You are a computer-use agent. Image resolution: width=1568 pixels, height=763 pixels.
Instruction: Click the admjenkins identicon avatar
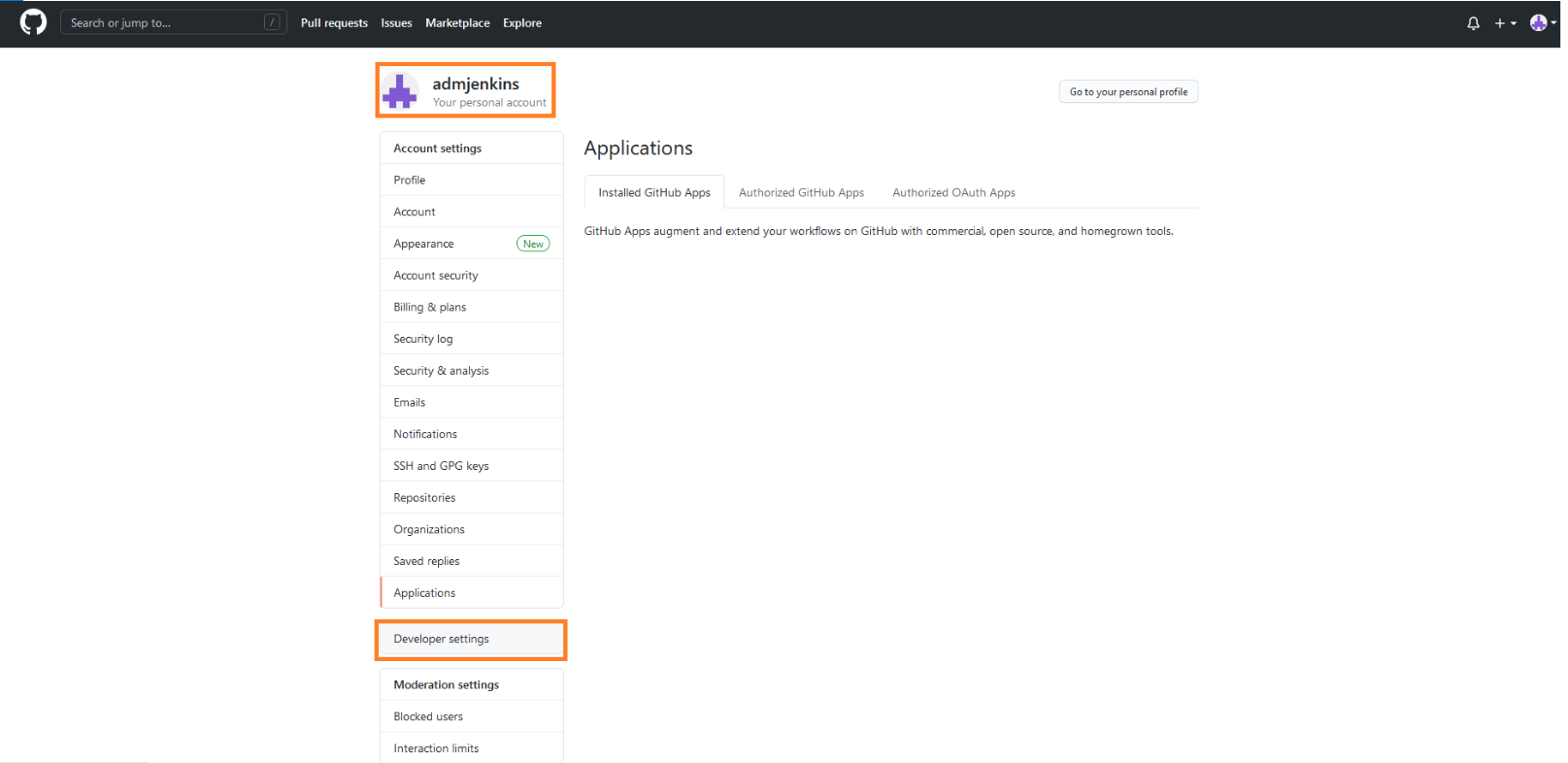coord(400,92)
